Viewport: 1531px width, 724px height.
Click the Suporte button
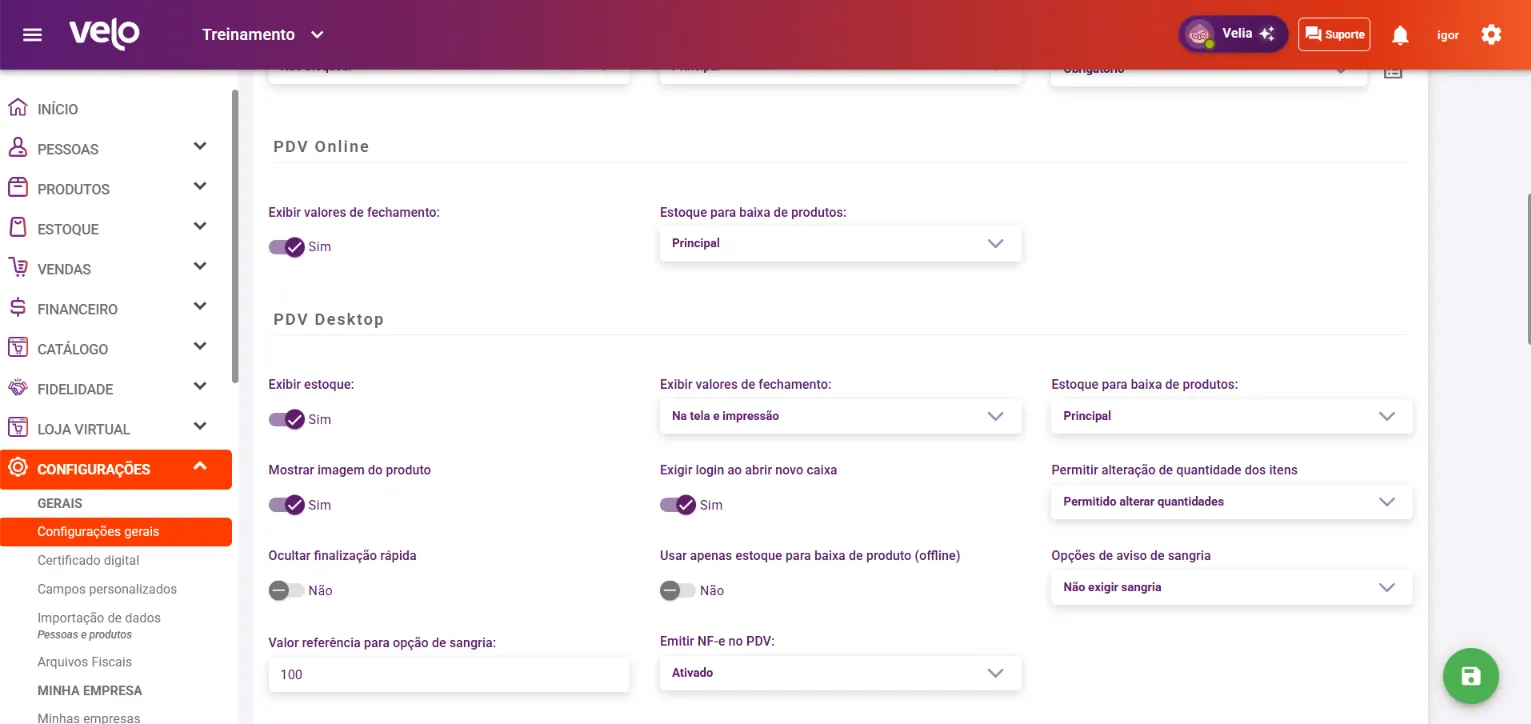click(1334, 35)
